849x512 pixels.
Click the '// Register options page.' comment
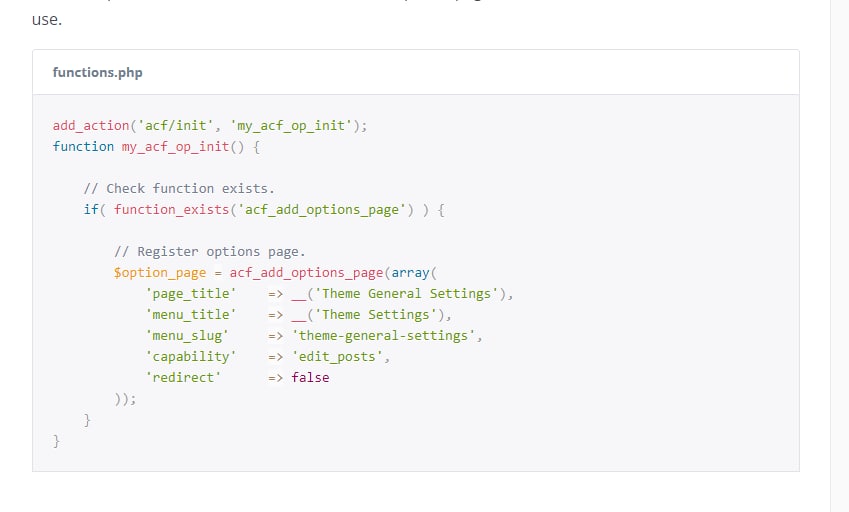pos(210,252)
